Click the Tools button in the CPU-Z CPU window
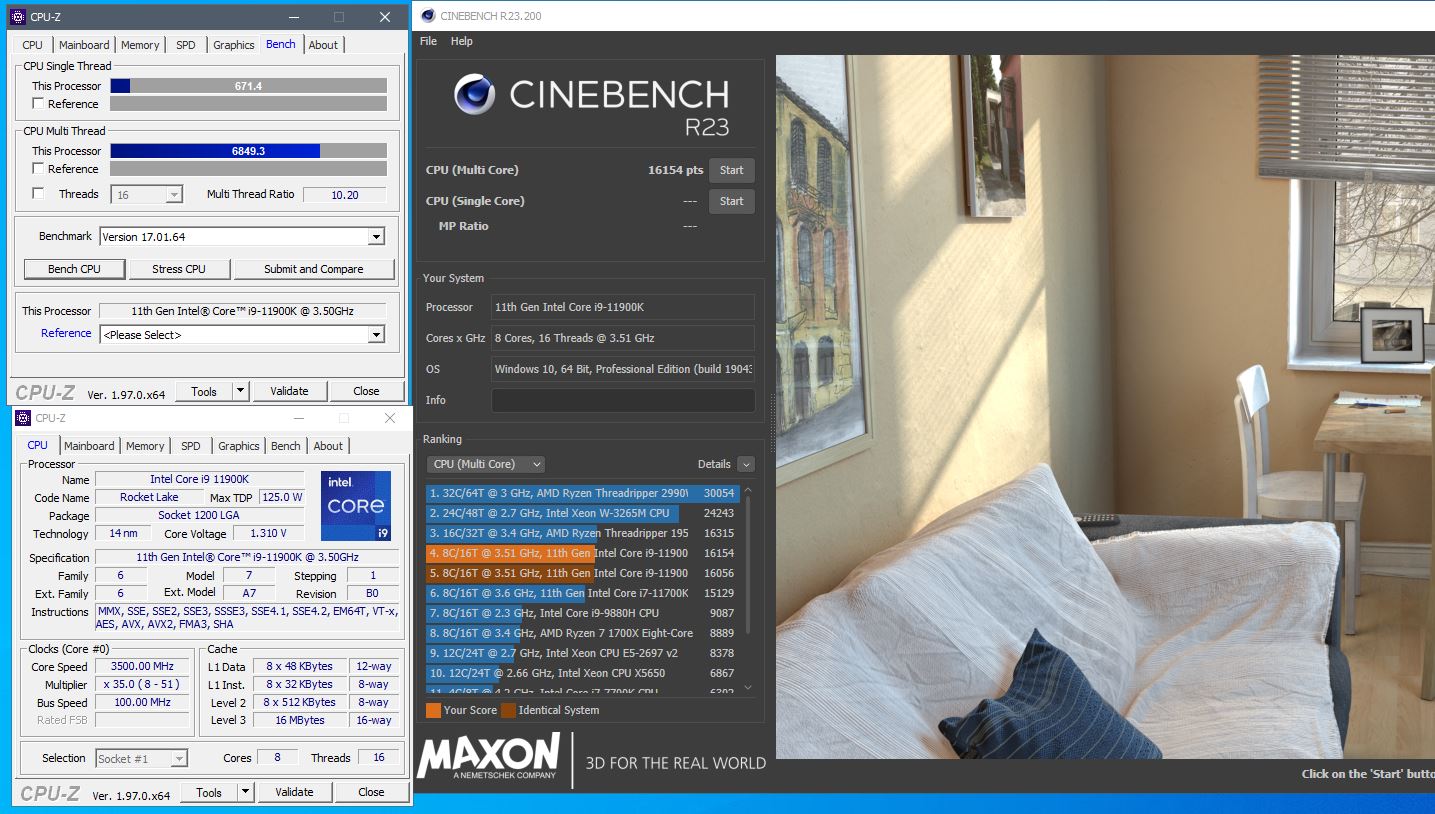This screenshot has width=1435, height=814. pos(209,792)
